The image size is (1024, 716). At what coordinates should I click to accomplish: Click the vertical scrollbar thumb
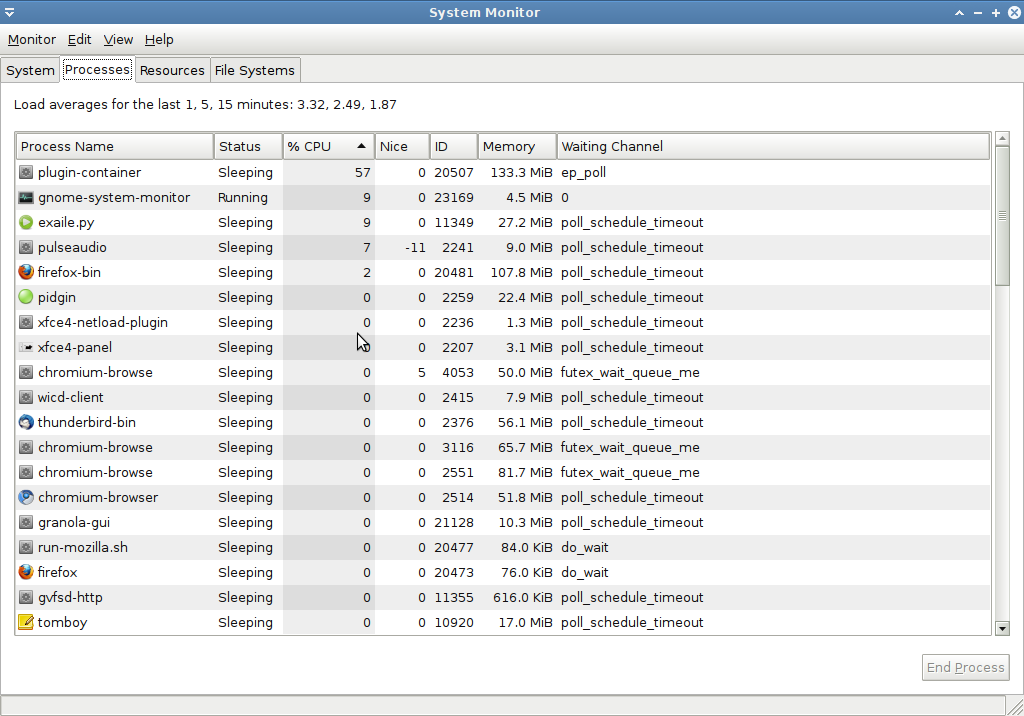(1002, 216)
